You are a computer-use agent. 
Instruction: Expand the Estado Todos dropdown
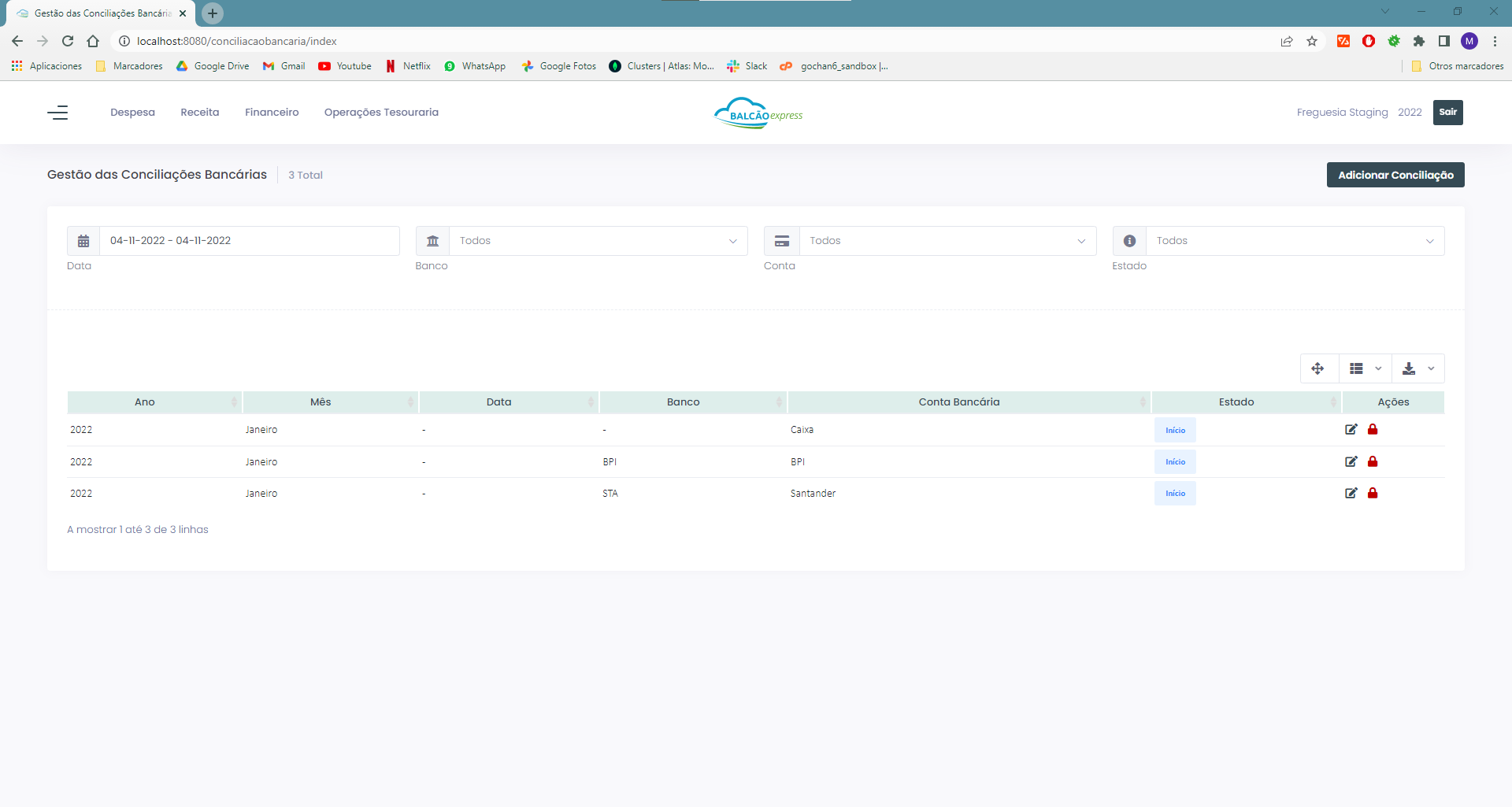(1295, 241)
